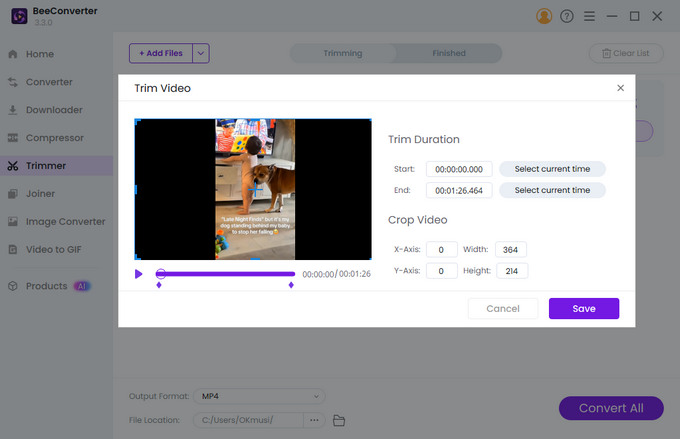Select the trim start diamond marker

tap(159, 285)
